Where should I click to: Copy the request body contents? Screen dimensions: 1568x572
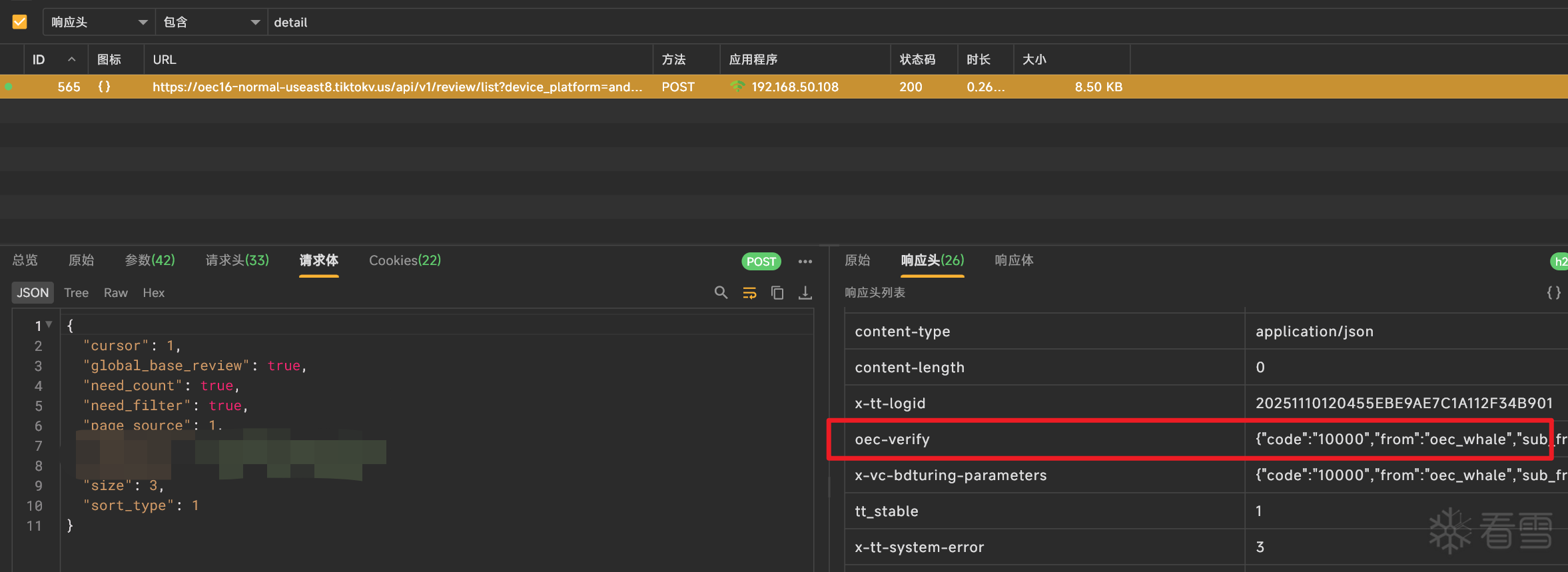(x=777, y=292)
